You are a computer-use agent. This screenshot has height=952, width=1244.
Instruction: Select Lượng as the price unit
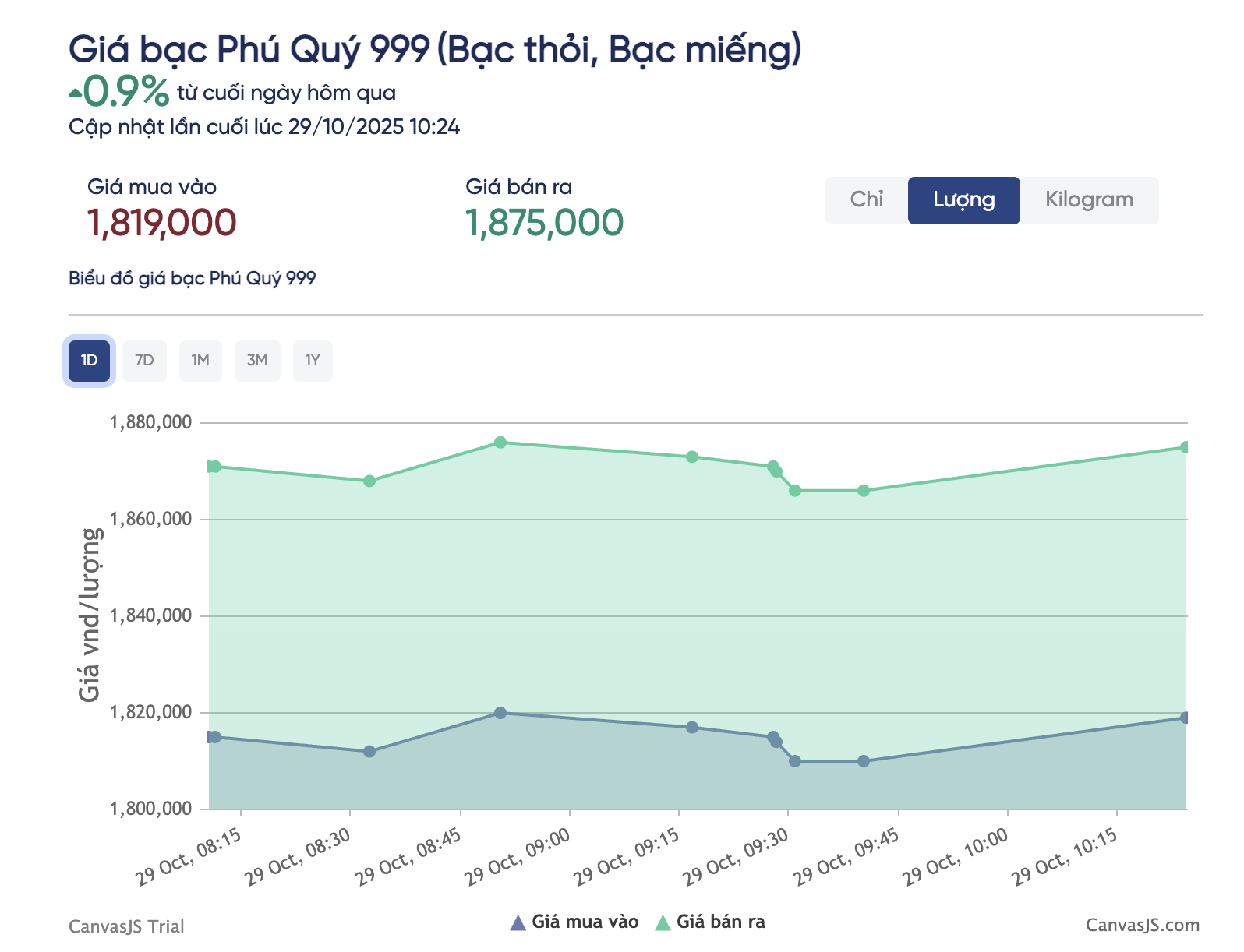pos(963,199)
